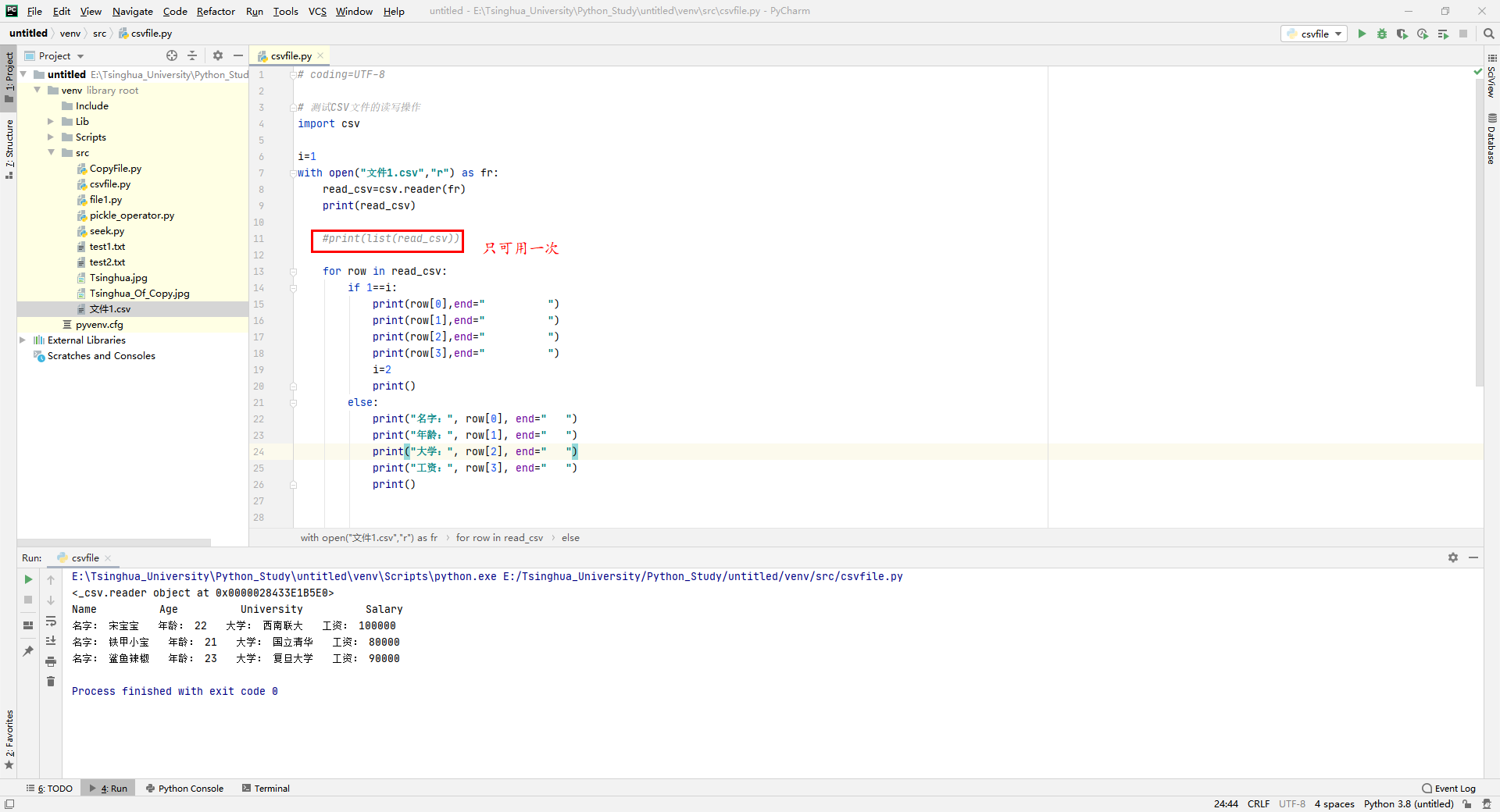Fold the for-loop block at line 13
The height and width of the screenshot is (812, 1500).
[294, 272]
